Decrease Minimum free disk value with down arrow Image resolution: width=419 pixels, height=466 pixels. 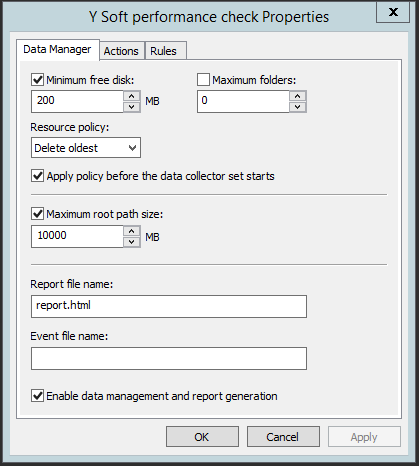tap(132, 107)
